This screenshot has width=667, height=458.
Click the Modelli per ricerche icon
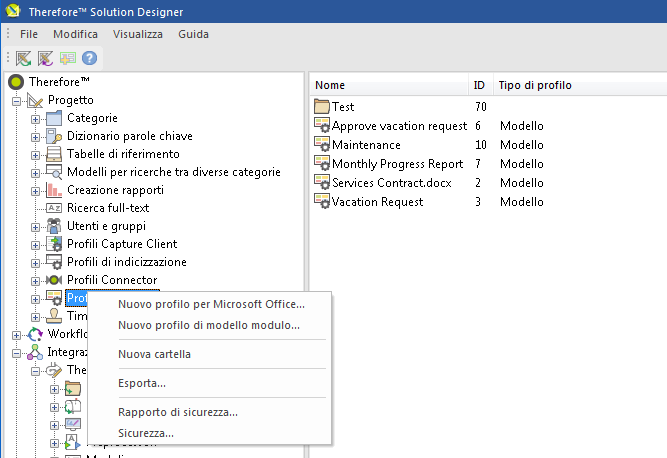(54, 172)
